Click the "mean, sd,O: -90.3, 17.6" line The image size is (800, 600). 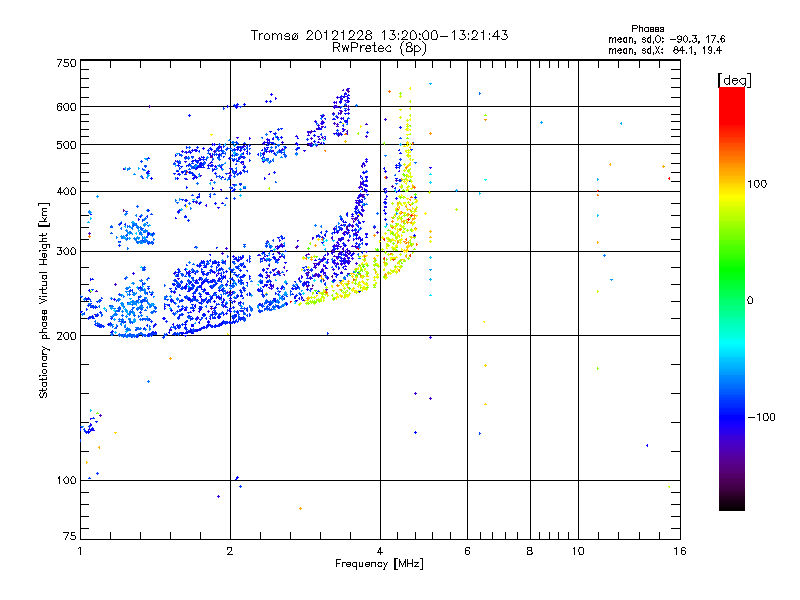click(666, 39)
